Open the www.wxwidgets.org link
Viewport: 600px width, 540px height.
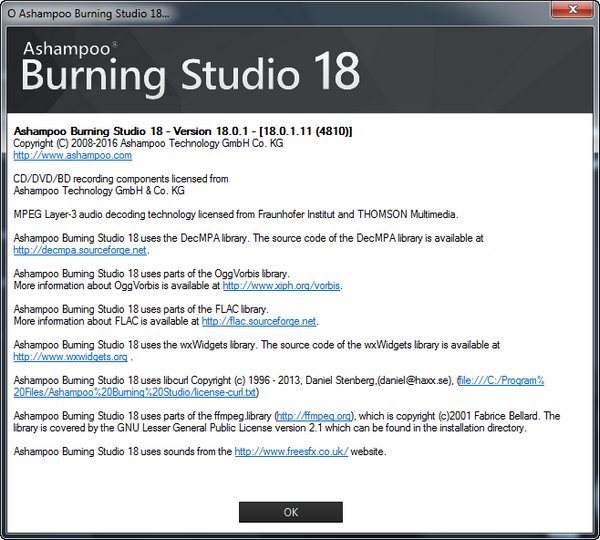(x=70, y=356)
